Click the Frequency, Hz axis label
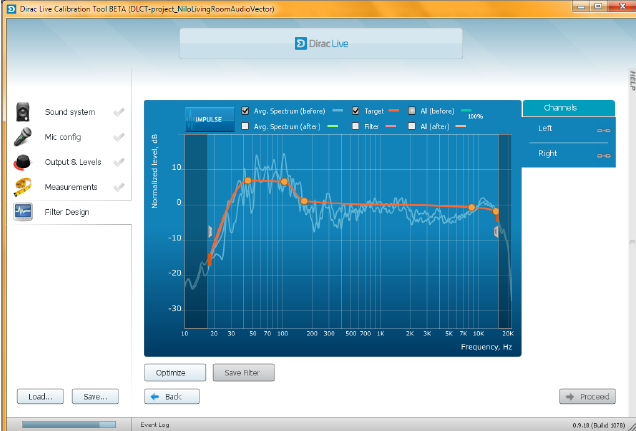 point(486,347)
